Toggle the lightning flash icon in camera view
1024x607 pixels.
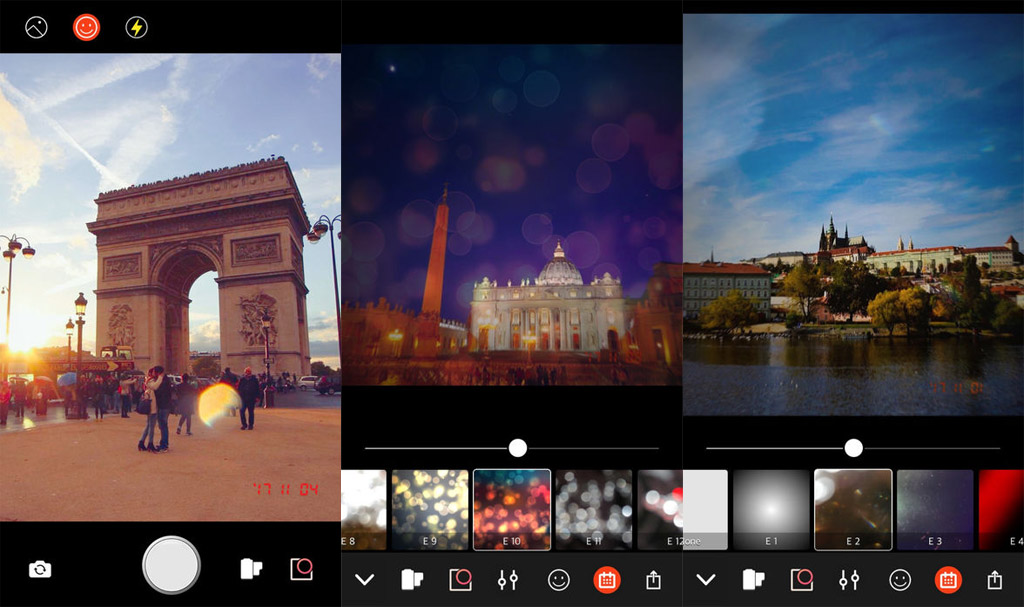coord(136,27)
